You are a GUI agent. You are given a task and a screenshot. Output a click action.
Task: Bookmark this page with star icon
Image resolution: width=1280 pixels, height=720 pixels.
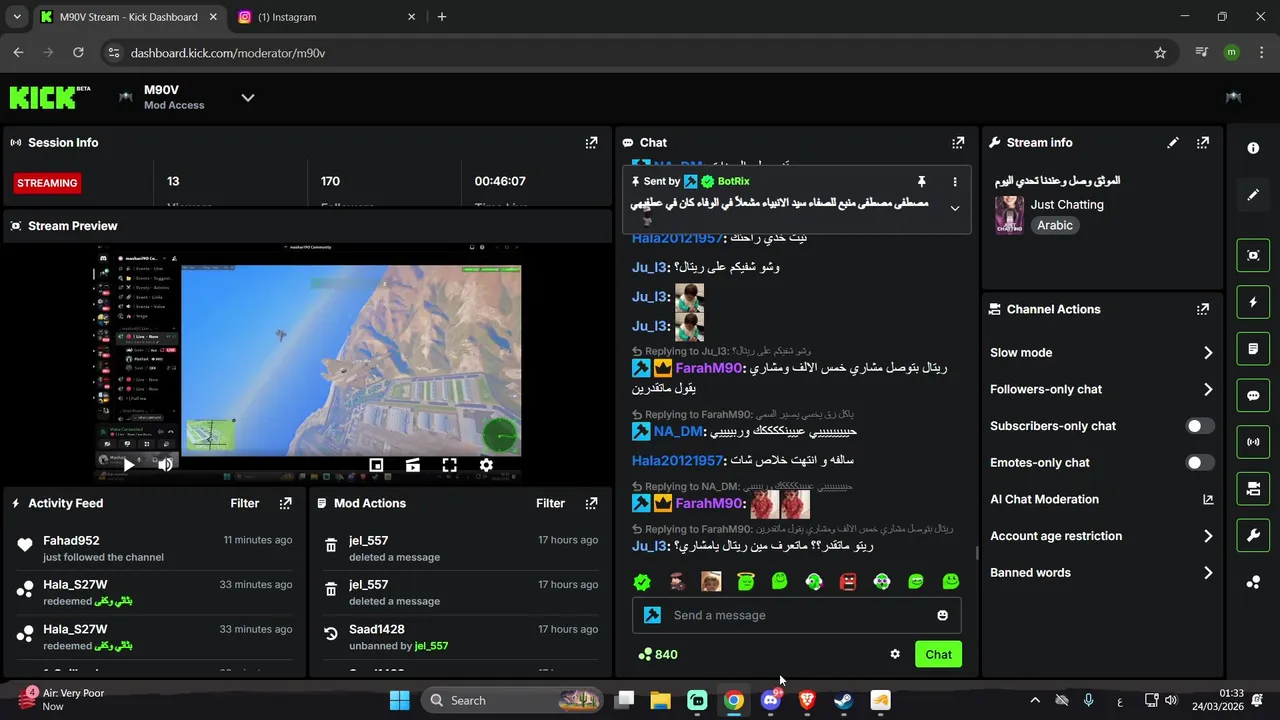tap(1160, 53)
